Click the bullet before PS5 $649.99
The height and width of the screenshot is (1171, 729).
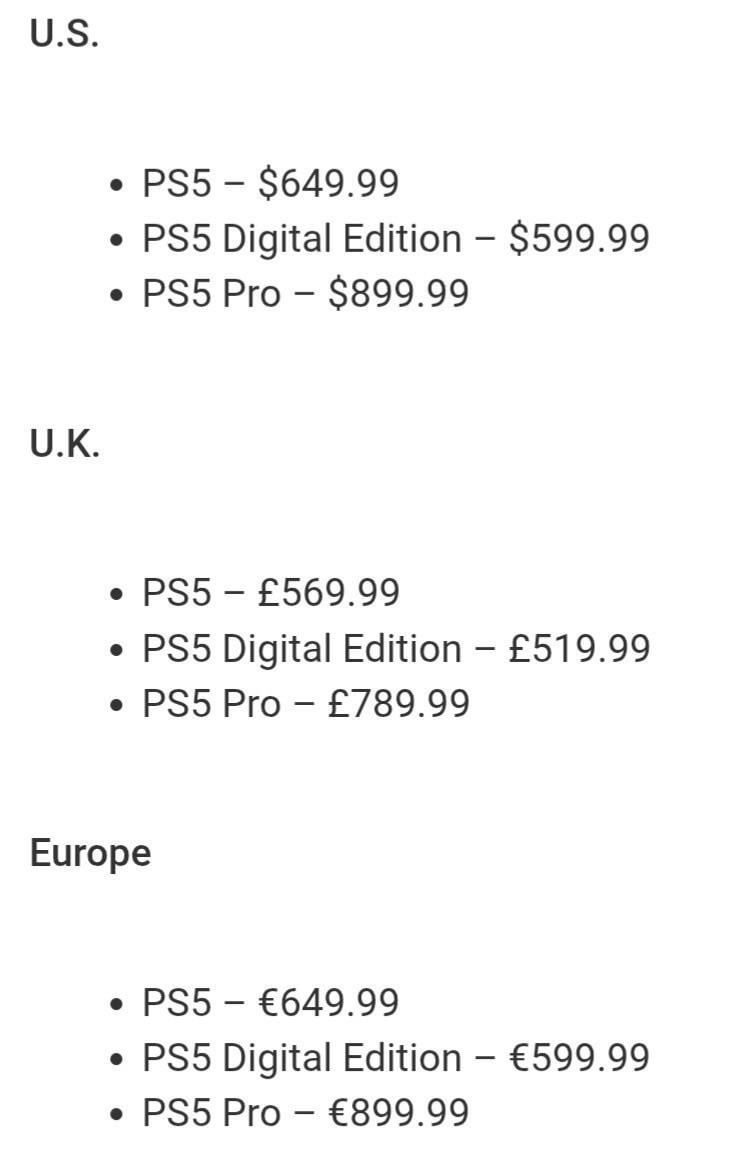point(119,186)
